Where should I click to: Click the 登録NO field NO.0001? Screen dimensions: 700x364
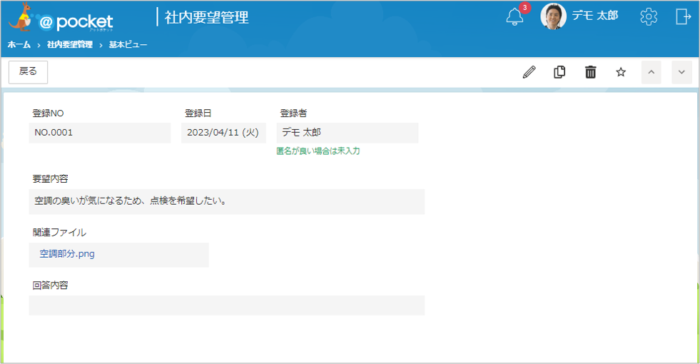pos(100,133)
